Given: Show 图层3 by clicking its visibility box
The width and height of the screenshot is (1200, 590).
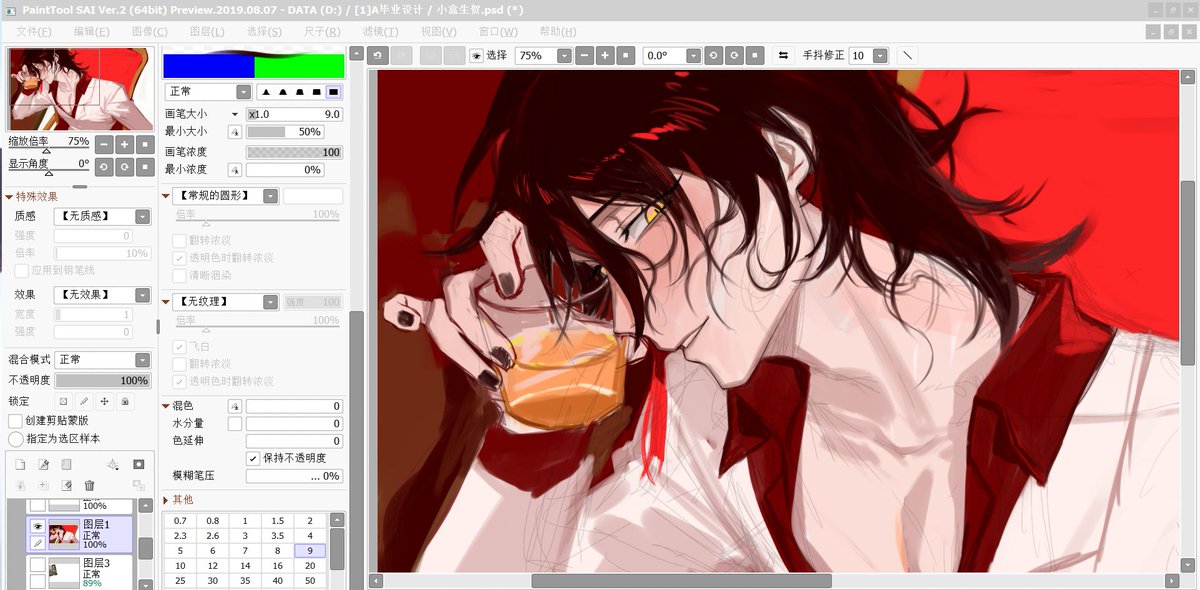Looking at the screenshot, I should (x=37, y=565).
